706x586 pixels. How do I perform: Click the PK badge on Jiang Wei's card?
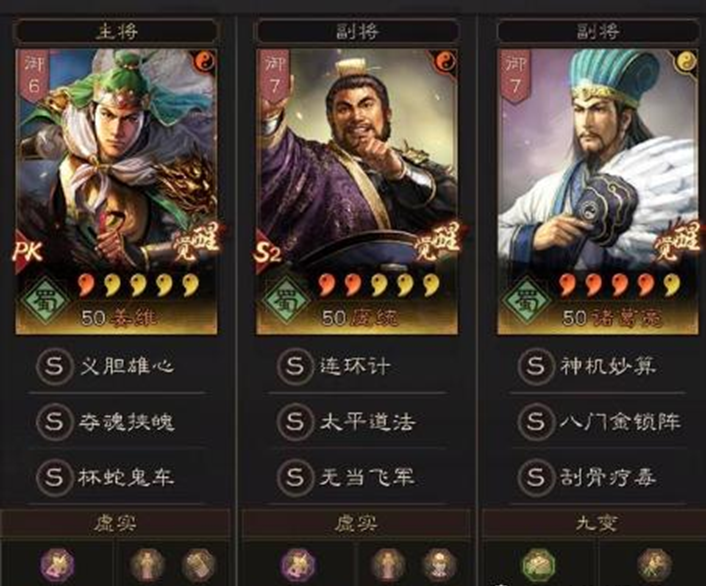[x=28, y=251]
